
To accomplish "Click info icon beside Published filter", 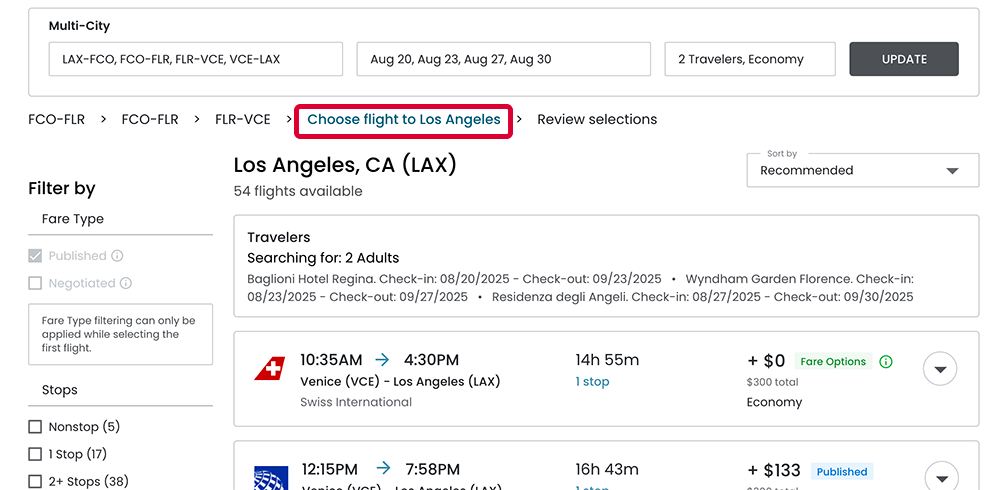I will [117, 256].
